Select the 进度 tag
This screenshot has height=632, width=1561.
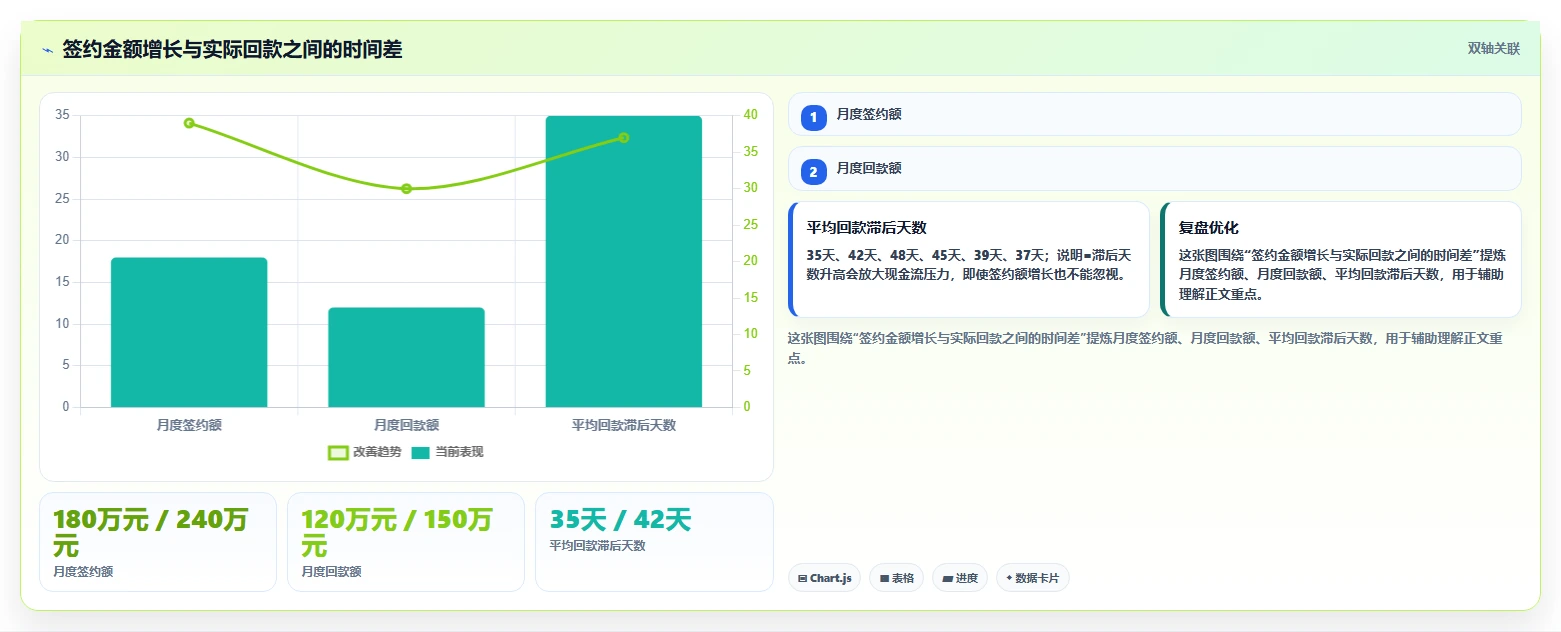960,578
